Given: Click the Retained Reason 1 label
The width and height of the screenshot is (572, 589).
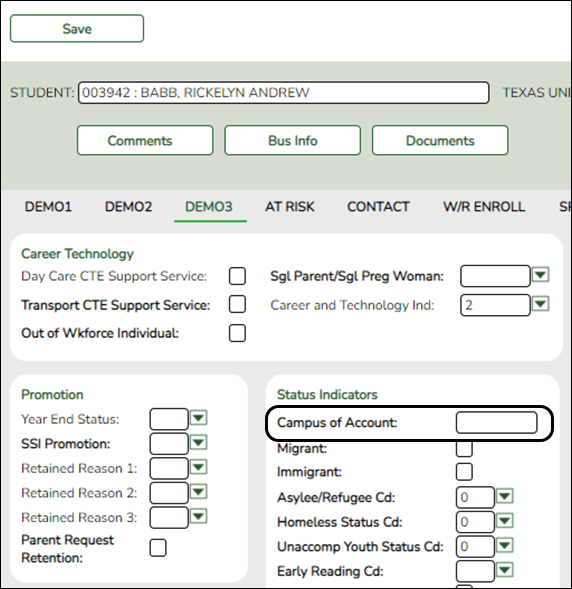Looking at the screenshot, I should coord(79,468).
